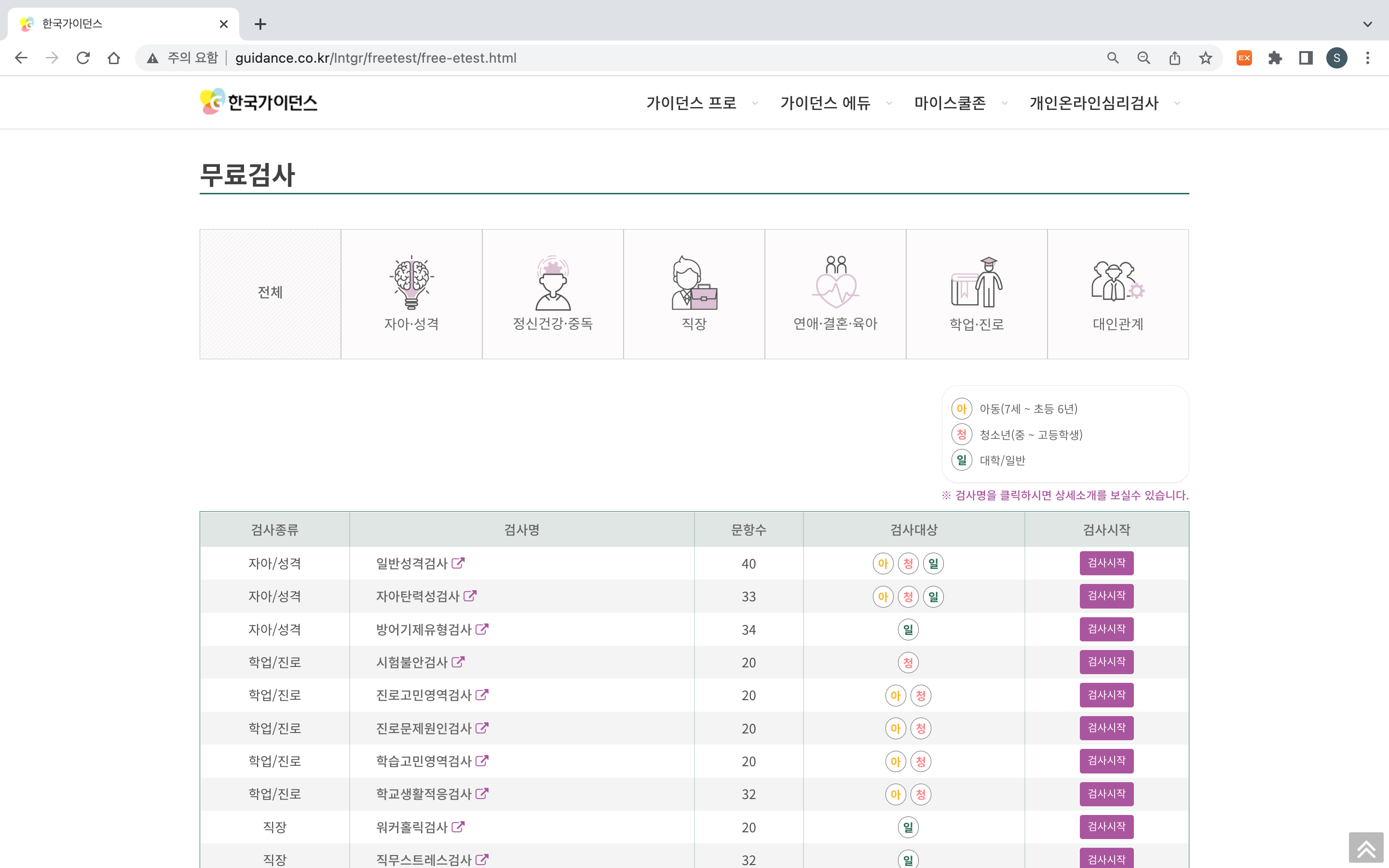1389x868 pixels.
Task: Expand the 개인온라인심리검사 menu chevron
Action: (x=1177, y=103)
